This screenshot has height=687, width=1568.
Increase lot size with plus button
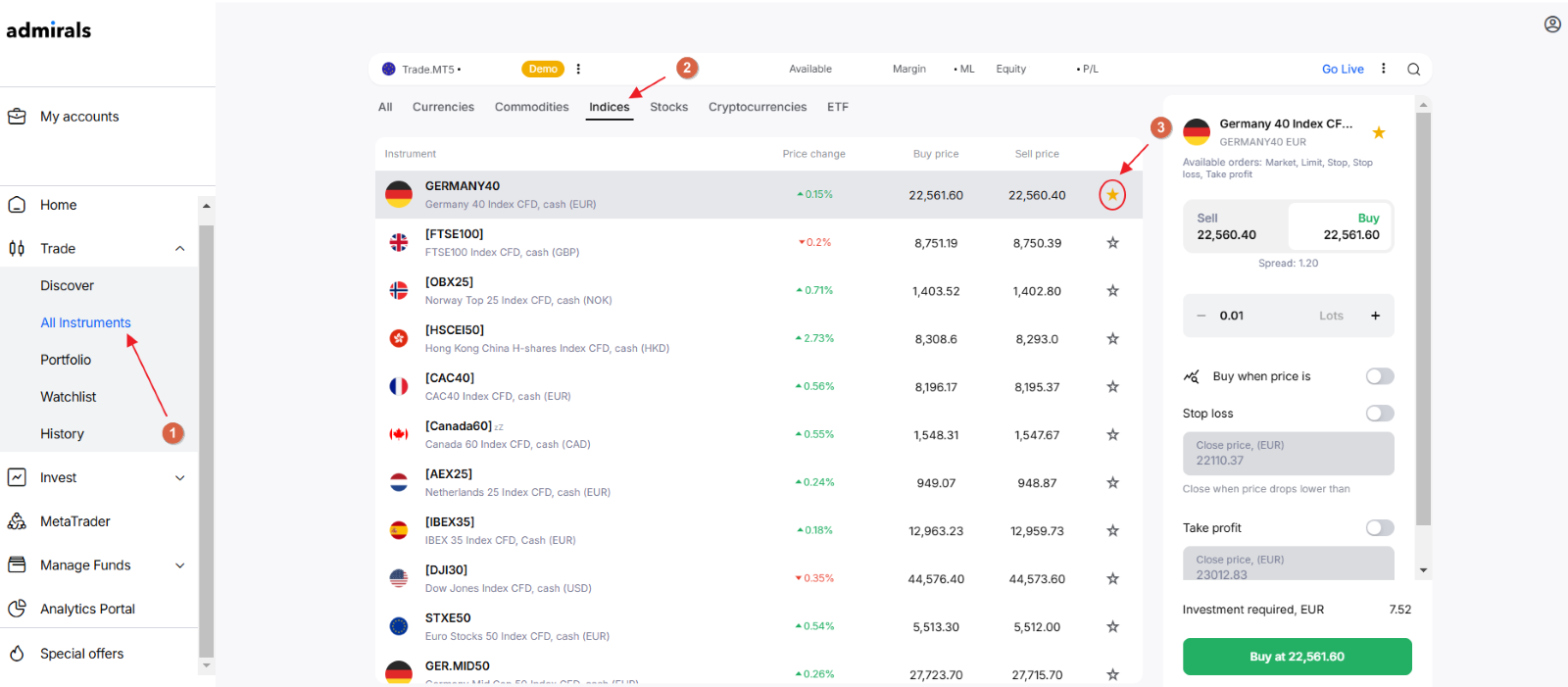tap(1375, 316)
